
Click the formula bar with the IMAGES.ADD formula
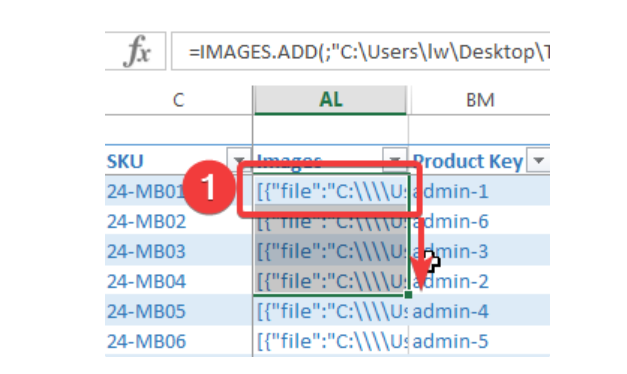[361, 51]
